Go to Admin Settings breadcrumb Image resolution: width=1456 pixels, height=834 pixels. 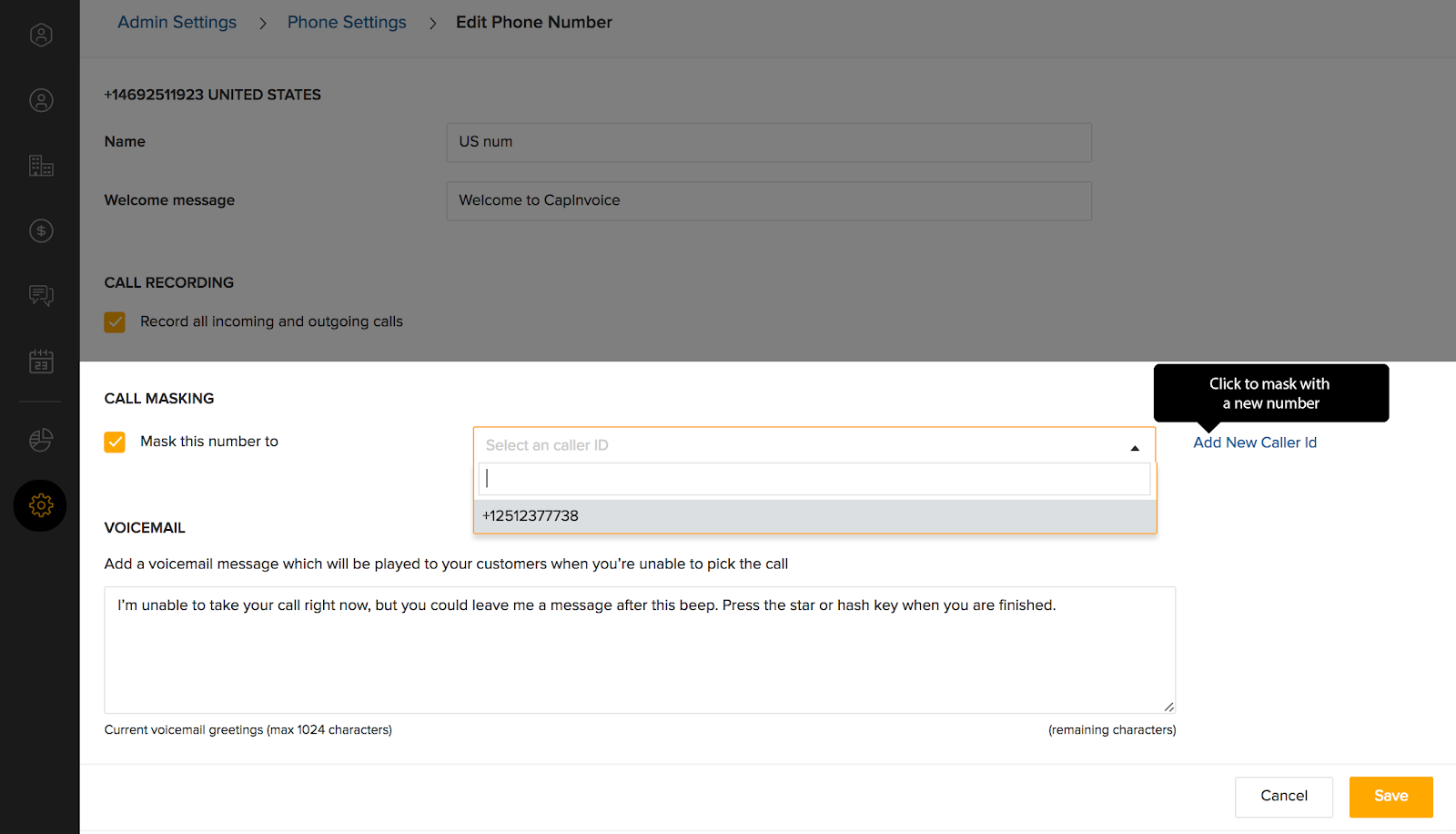click(x=177, y=23)
